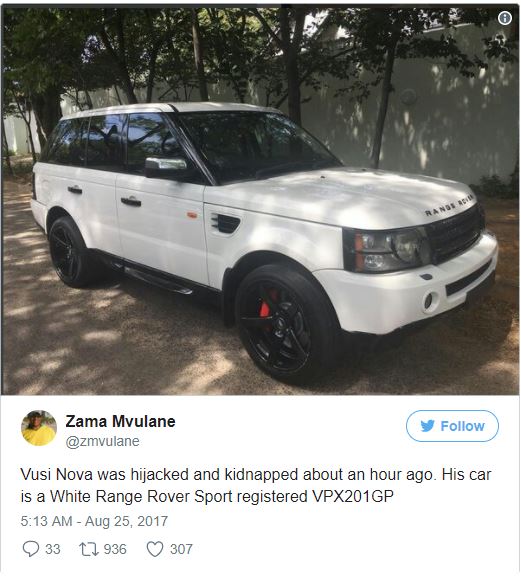Open the @zmvulane handle link

(x=103, y=441)
